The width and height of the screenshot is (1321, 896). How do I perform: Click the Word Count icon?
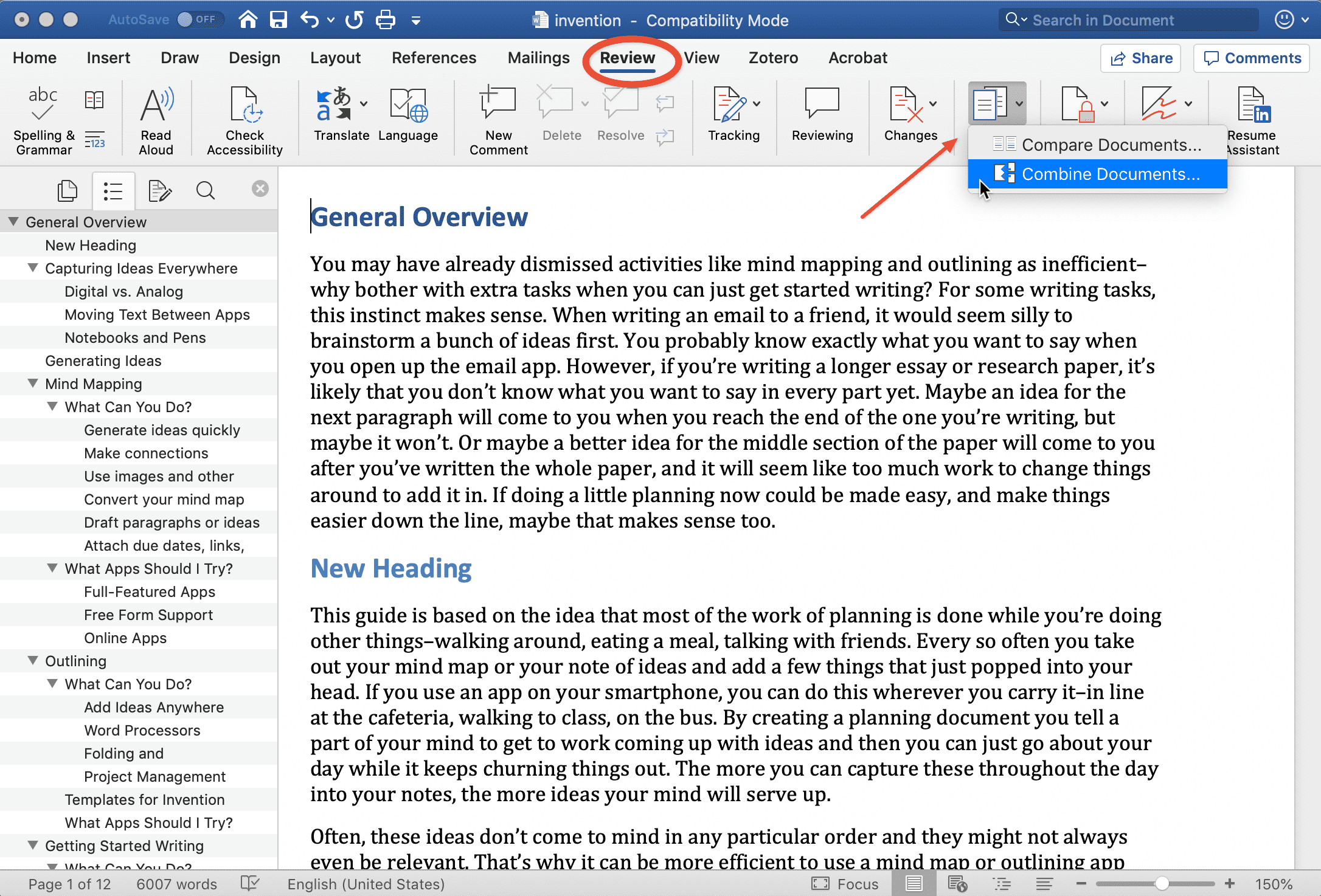click(94, 140)
